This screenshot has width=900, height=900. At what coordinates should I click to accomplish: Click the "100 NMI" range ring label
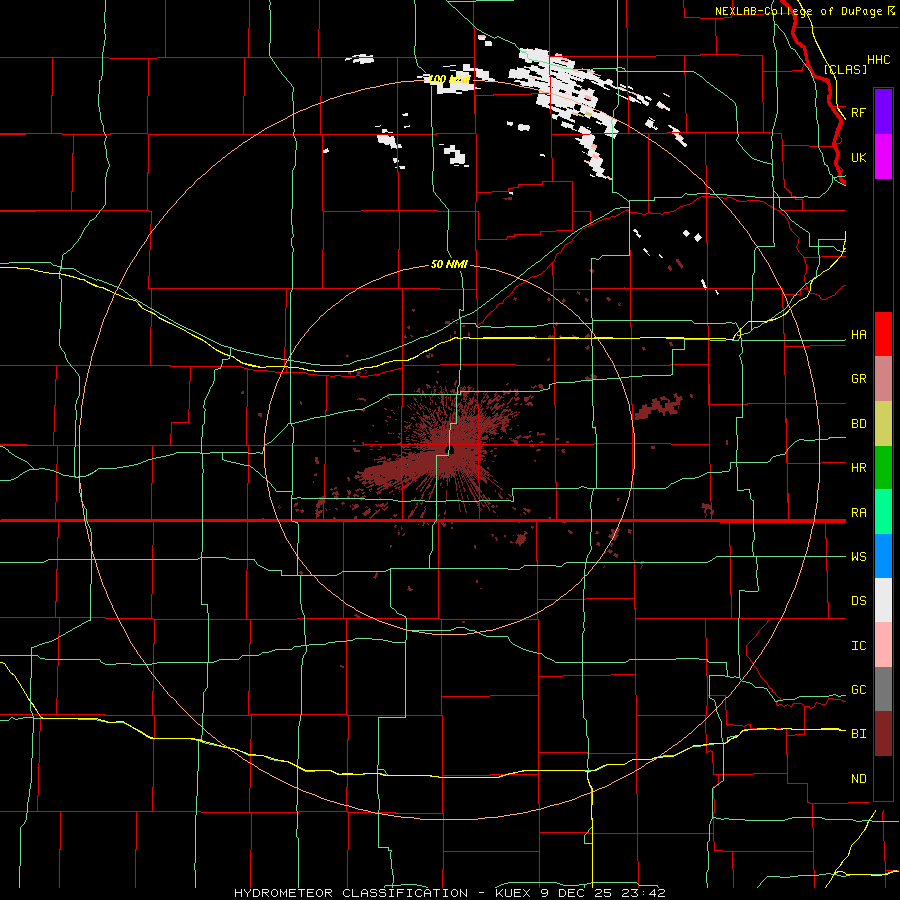[x=450, y=79]
